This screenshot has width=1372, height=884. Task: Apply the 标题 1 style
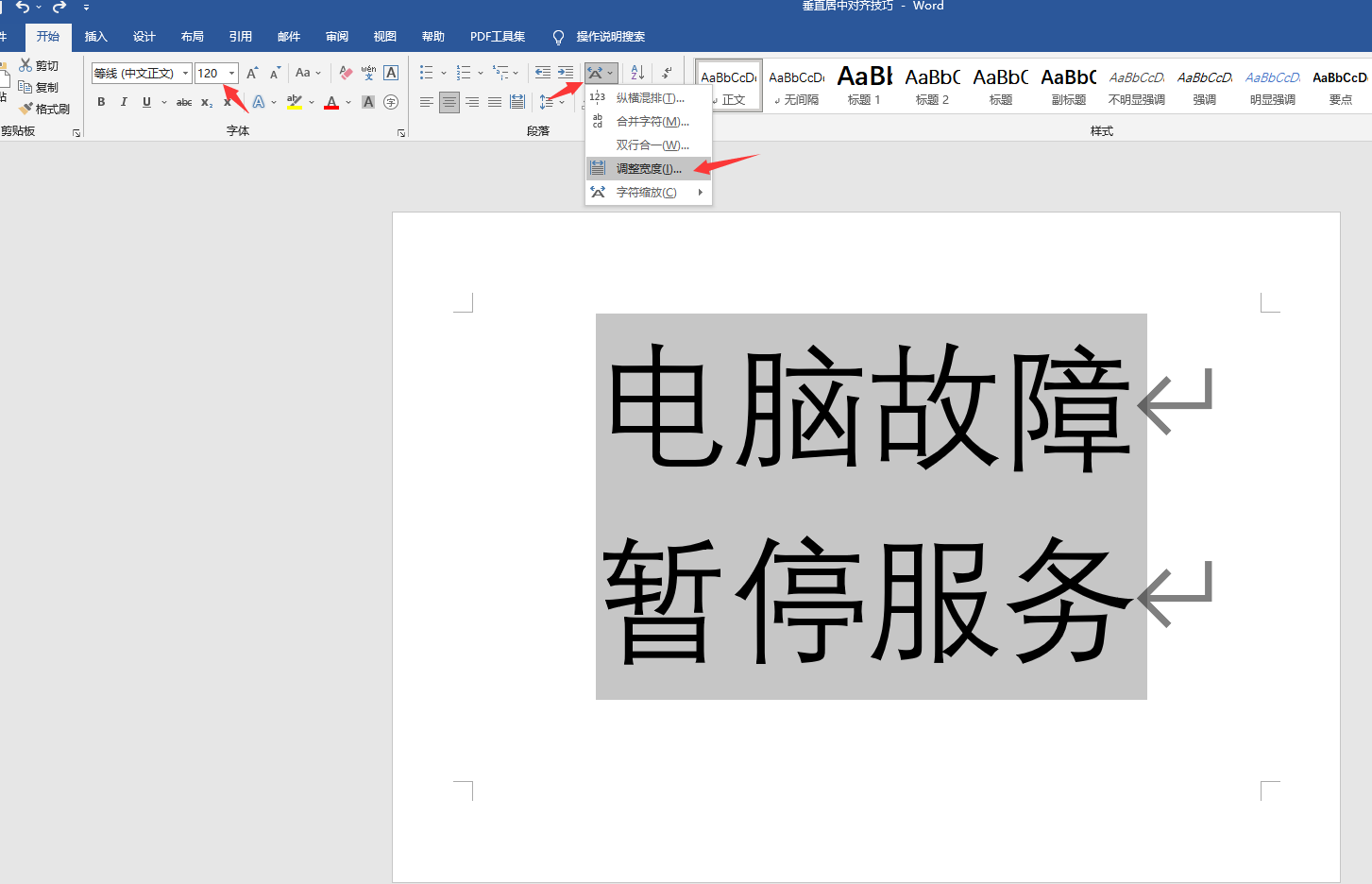click(864, 85)
